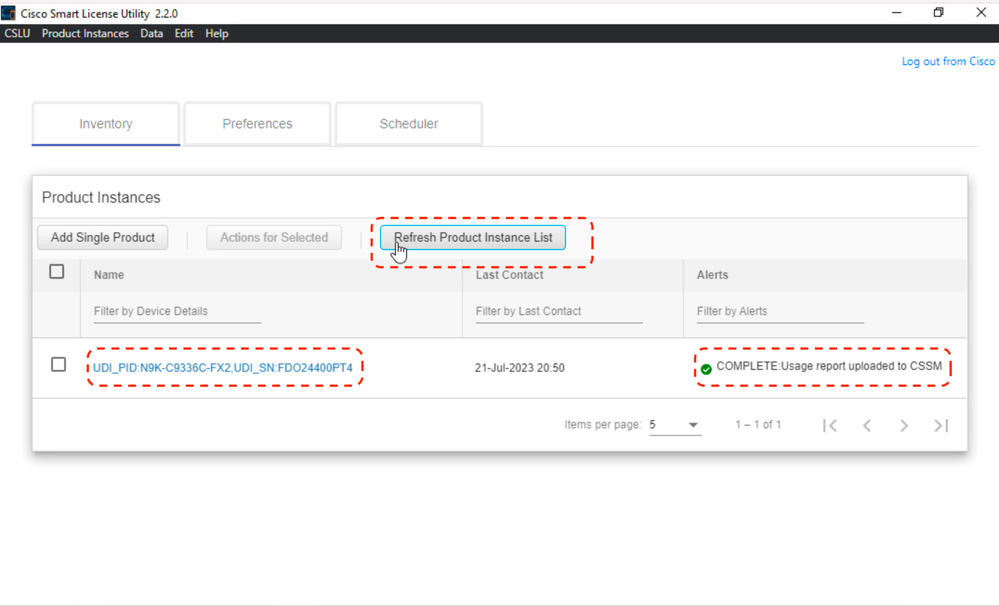
Task: Click the next page arrow icon
Action: pyautogui.click(x=903, y=424)
